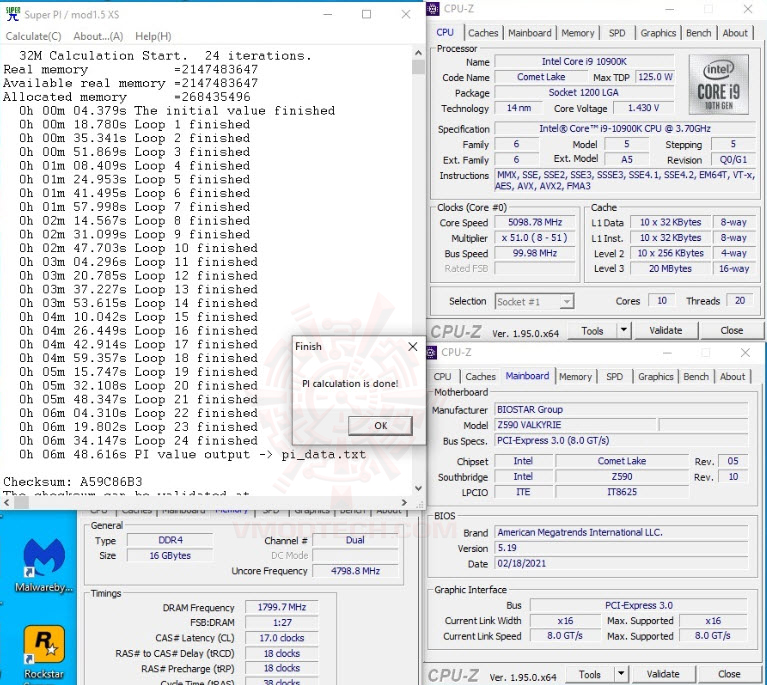Open the Help(H) menu in Super PI
Viewport: 767px width, 685px height.
coord(153,36)
